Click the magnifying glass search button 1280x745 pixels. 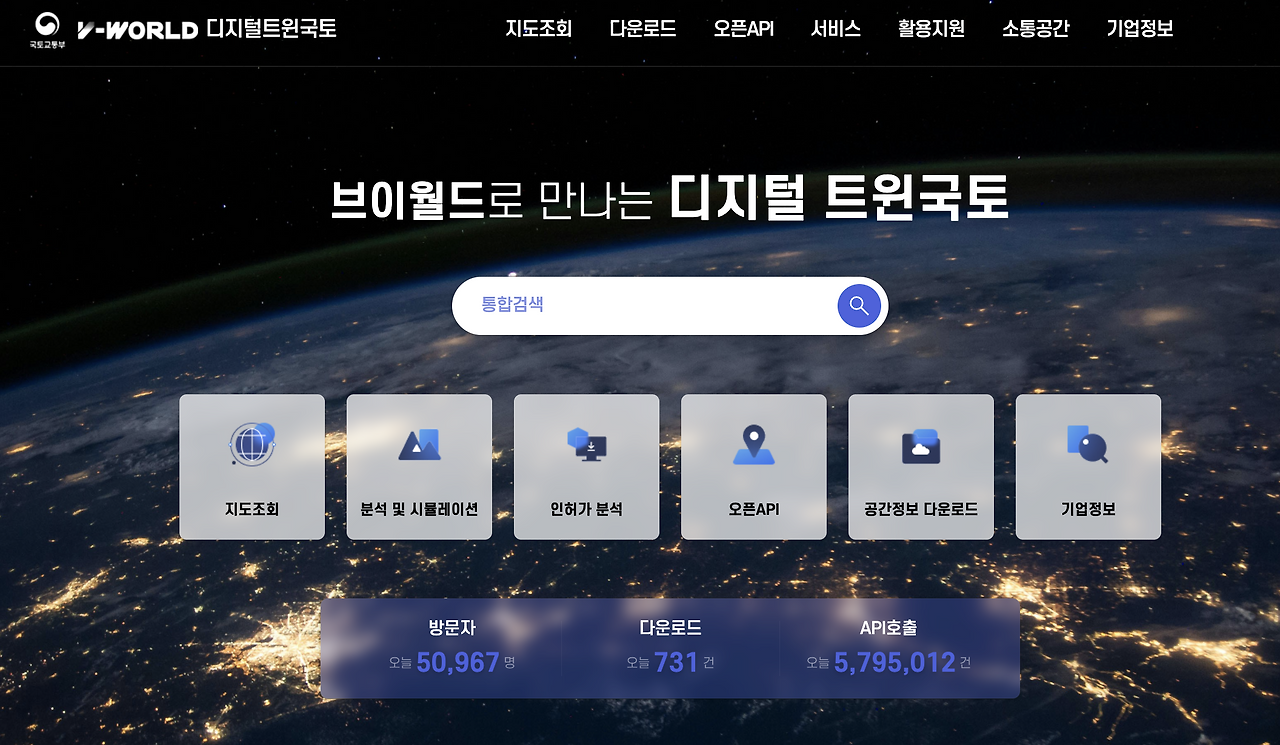click(x=859, y=306)
